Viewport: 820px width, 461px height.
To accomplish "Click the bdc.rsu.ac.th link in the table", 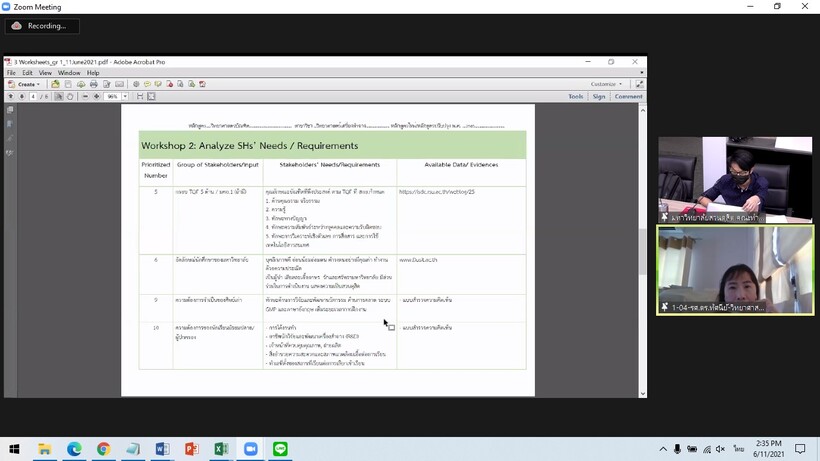I will (437, 192).
